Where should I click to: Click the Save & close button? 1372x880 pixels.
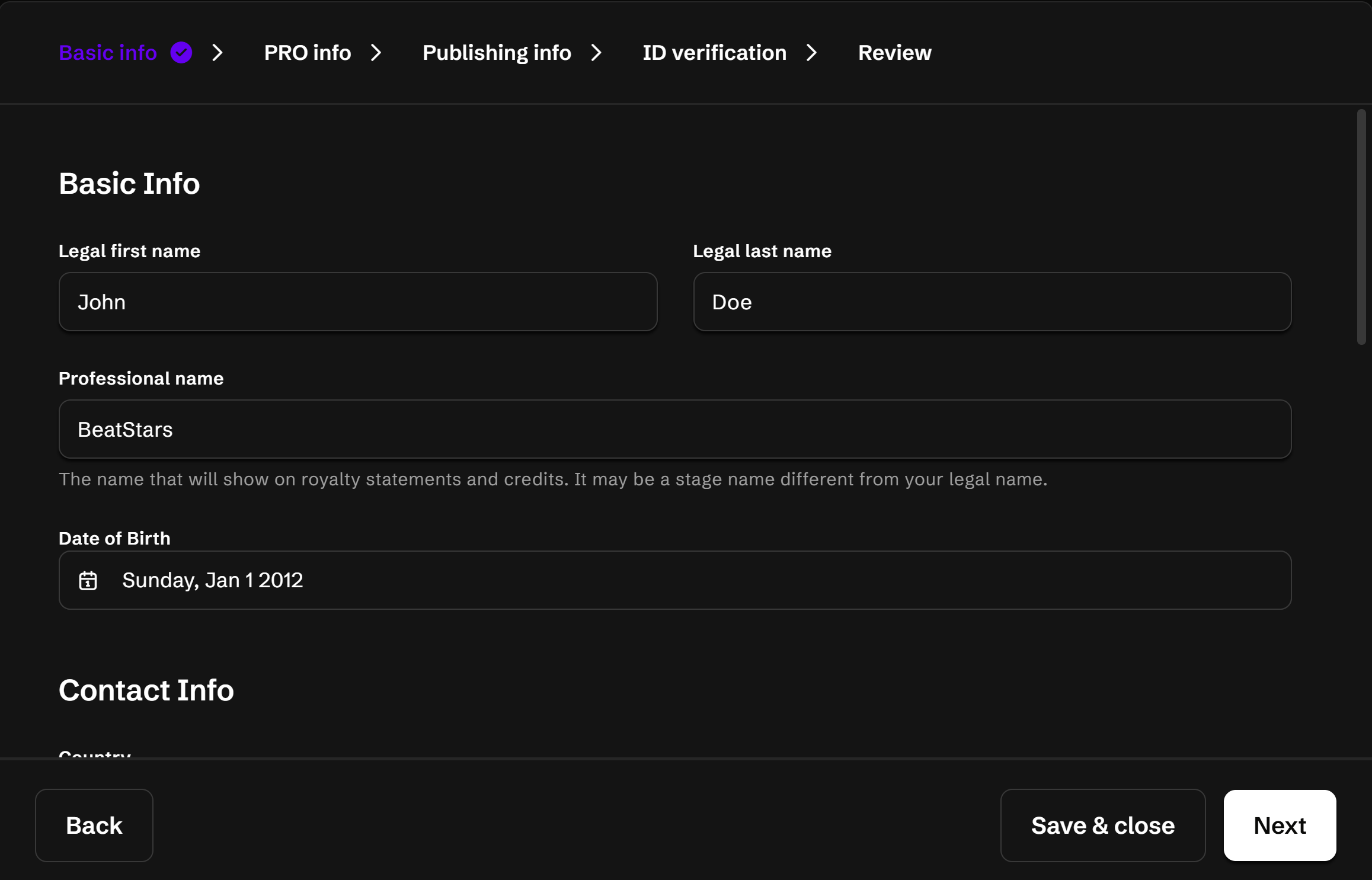(1102, 825)
